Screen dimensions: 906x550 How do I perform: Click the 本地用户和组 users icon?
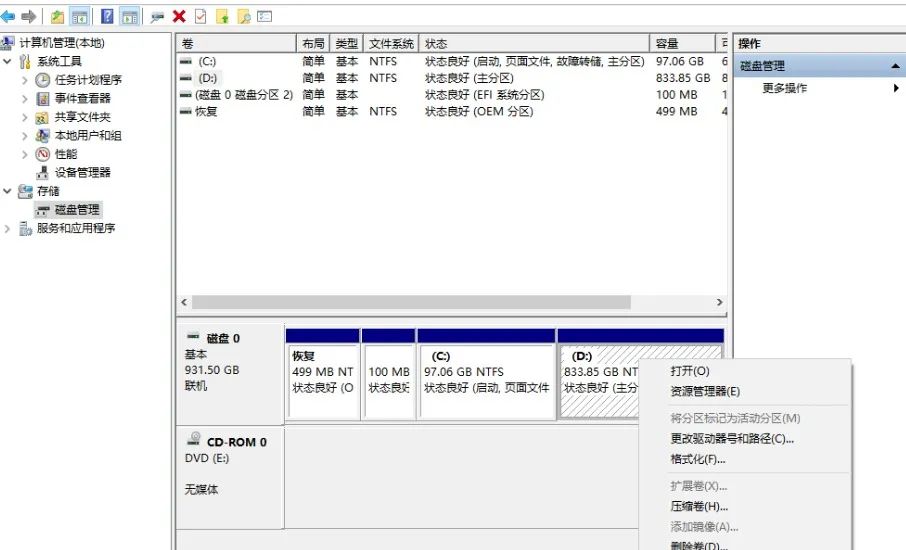coord(42,136)
